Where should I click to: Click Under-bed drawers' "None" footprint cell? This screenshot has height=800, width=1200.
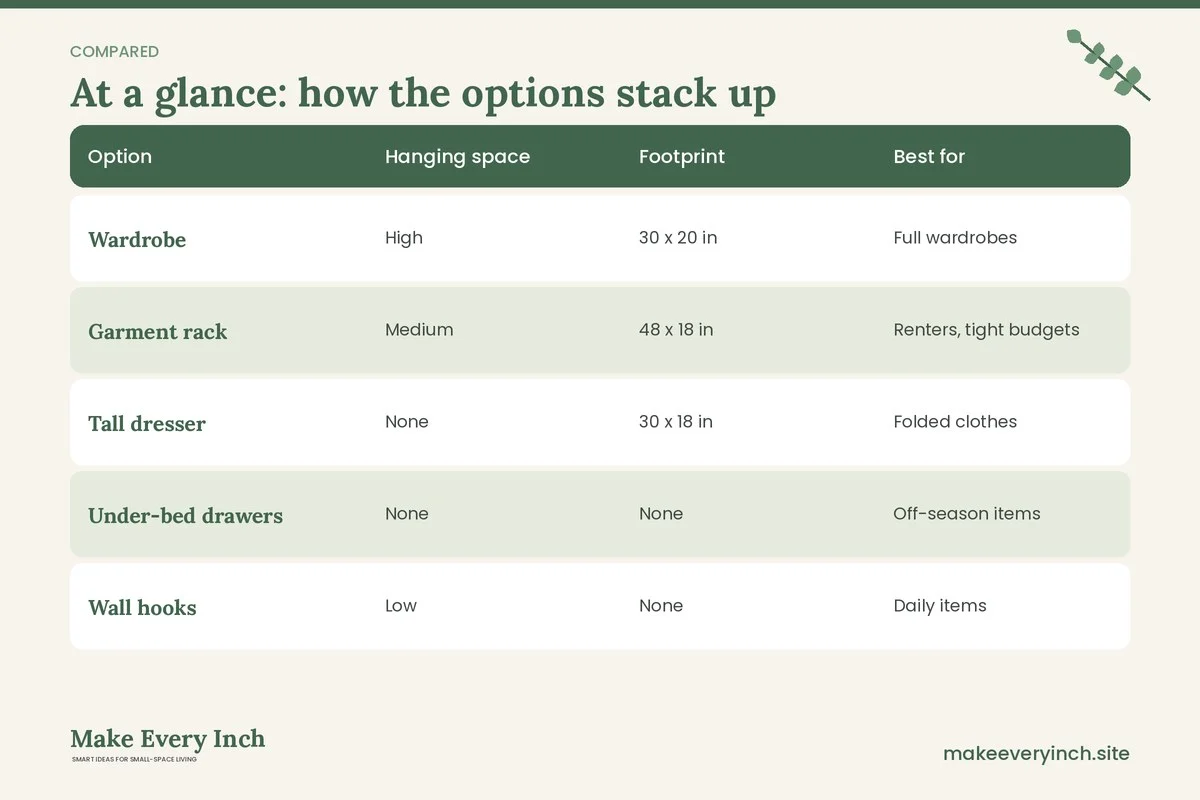661,514
